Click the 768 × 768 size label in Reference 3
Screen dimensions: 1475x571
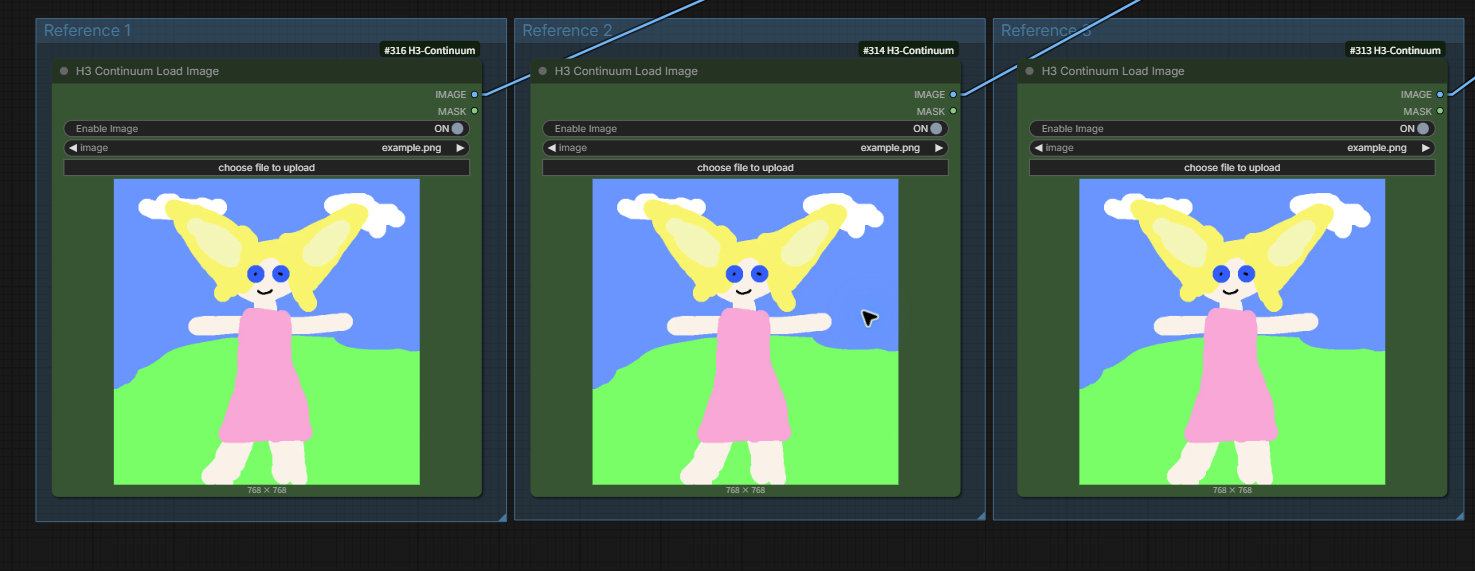pyautogui.click(x=1232, y=490)
